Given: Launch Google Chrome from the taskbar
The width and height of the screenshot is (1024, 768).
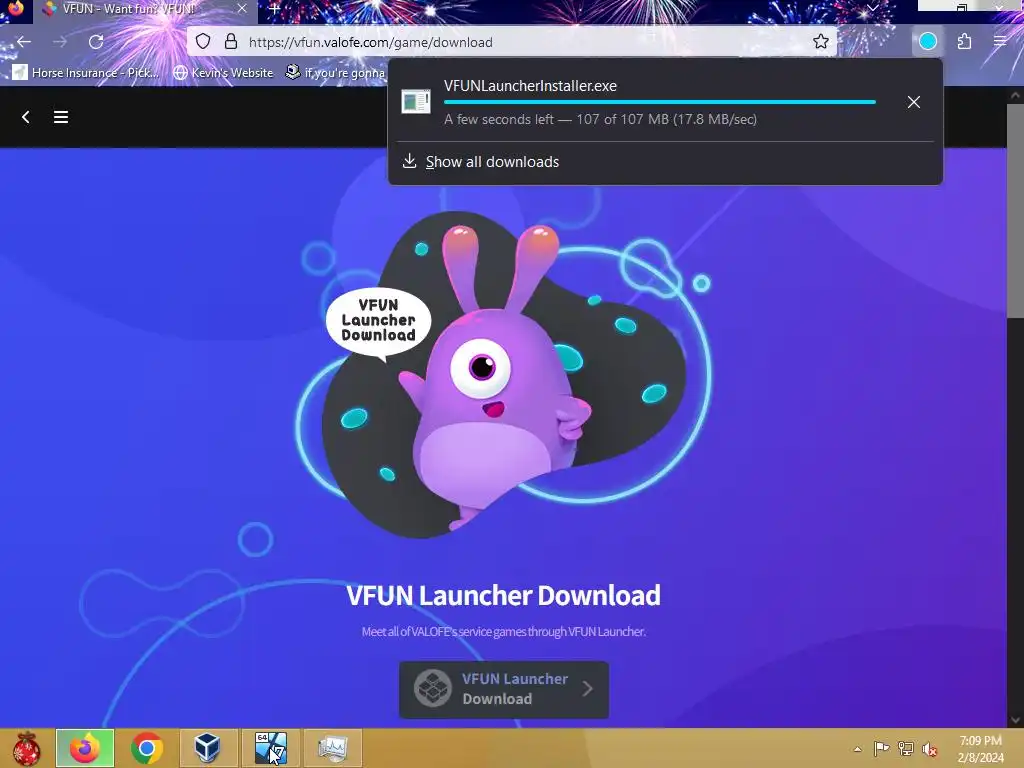Looking at the screenshot, I should point(147,748).
